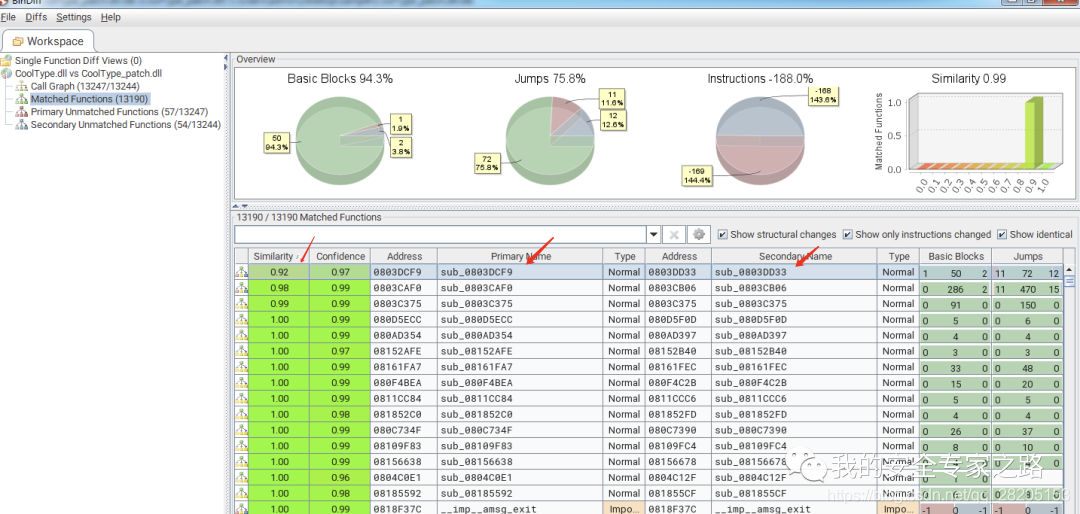The height and width of the screenshot is (514, 1080).
Task: Select primary name sub_0803DCF9 cell
Action: click(521, 272)
